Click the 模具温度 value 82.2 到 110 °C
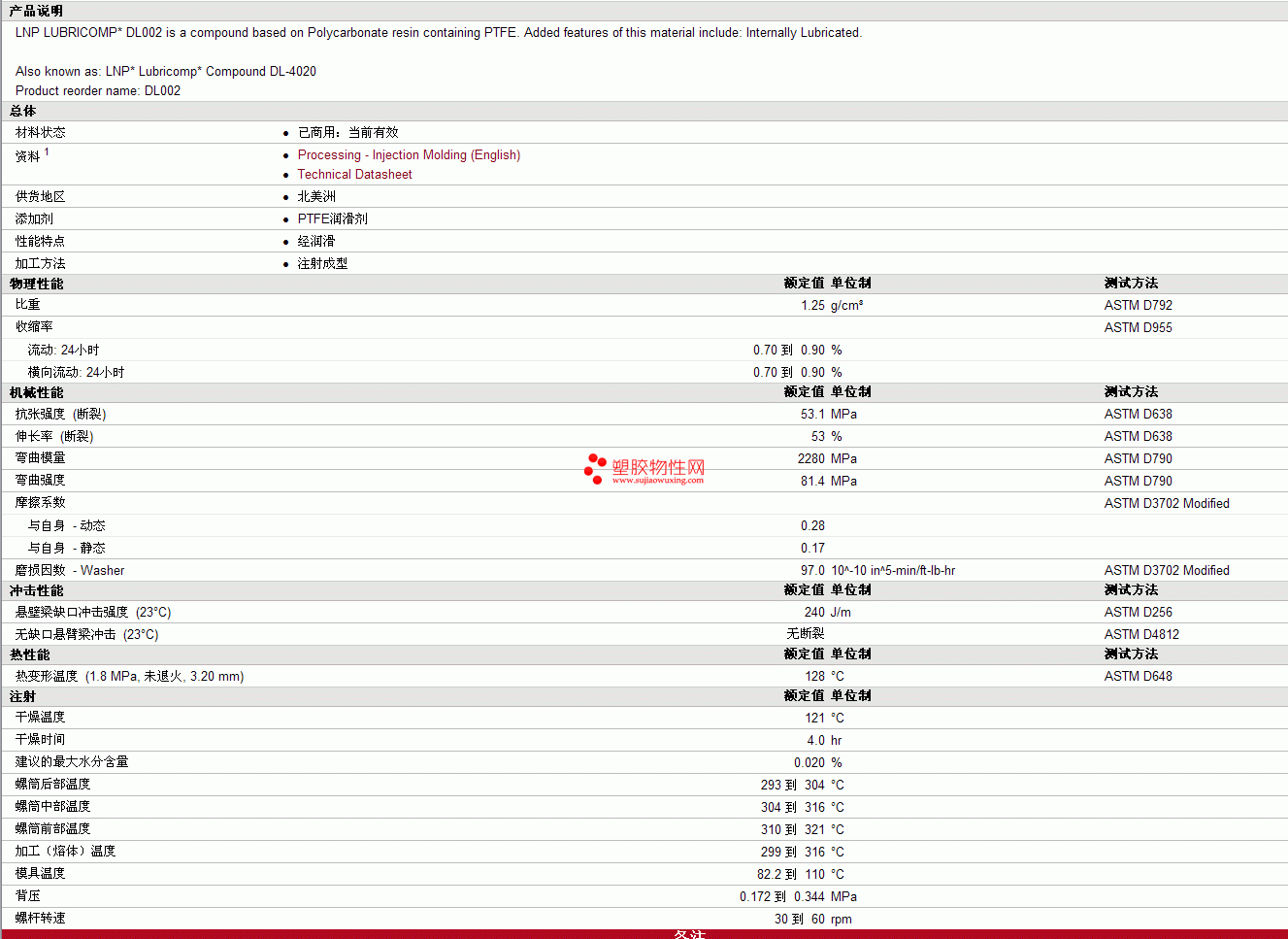 [801, 875]
